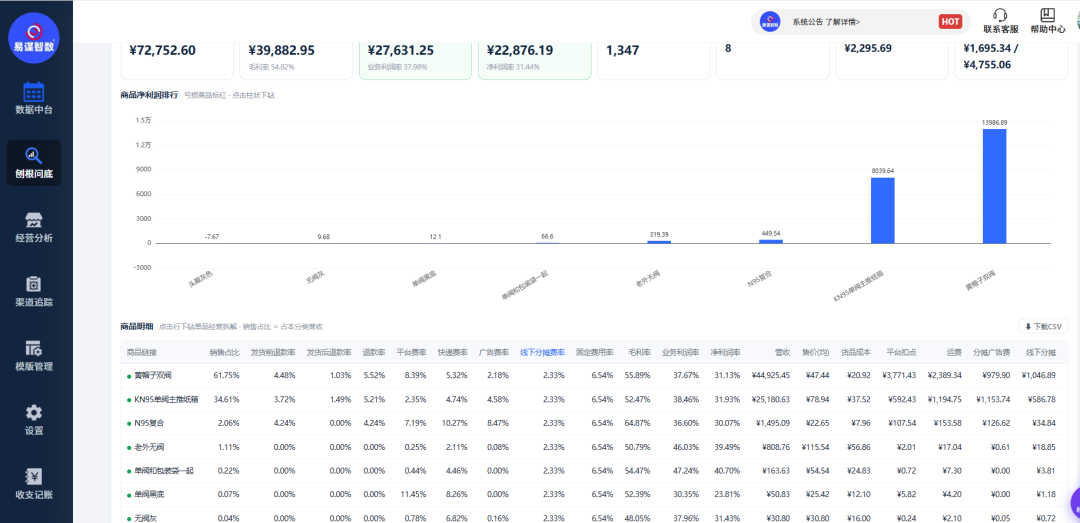This screenshot has height=523, width=1080.
Task: Sort by 线下分摊费率 column header
Action: click(542, 352)
